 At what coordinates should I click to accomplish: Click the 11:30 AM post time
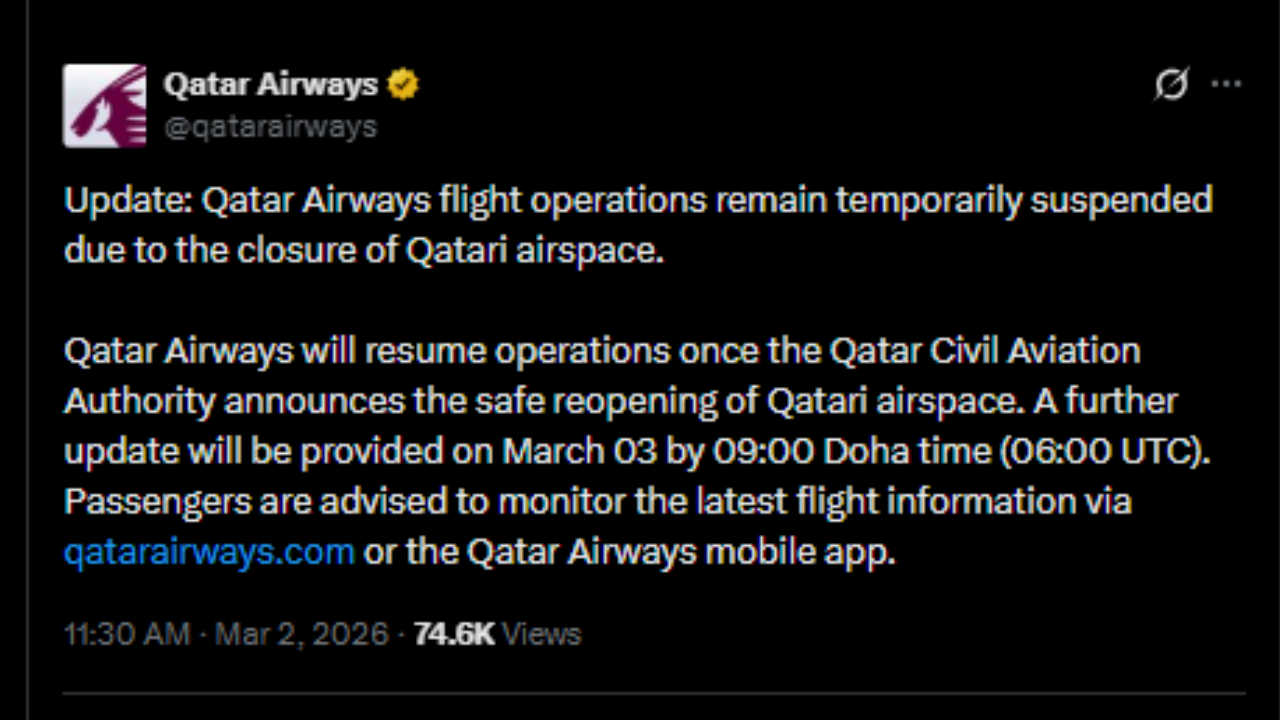click(125, 633)
